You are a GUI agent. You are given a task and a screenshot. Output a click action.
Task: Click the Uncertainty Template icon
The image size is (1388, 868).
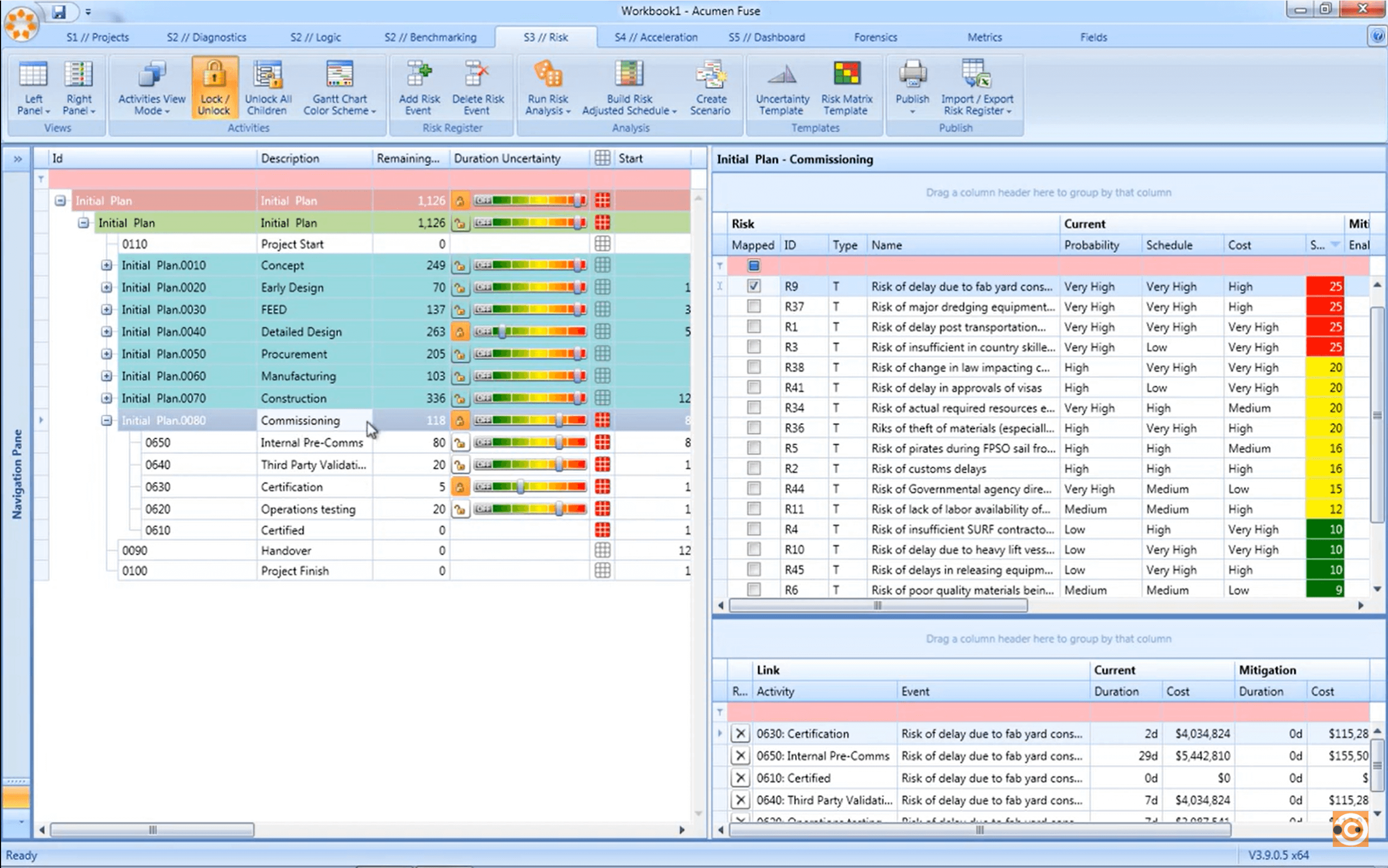point(781,87)
